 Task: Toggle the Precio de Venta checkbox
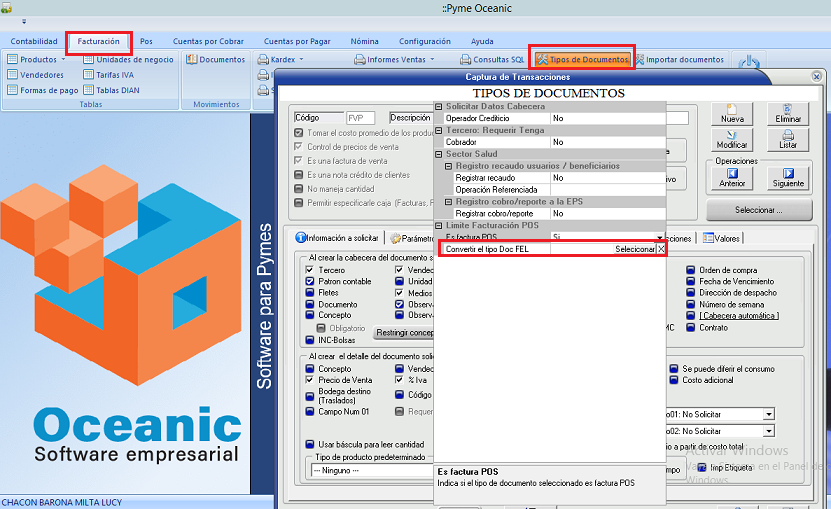[x=310, y=380]
